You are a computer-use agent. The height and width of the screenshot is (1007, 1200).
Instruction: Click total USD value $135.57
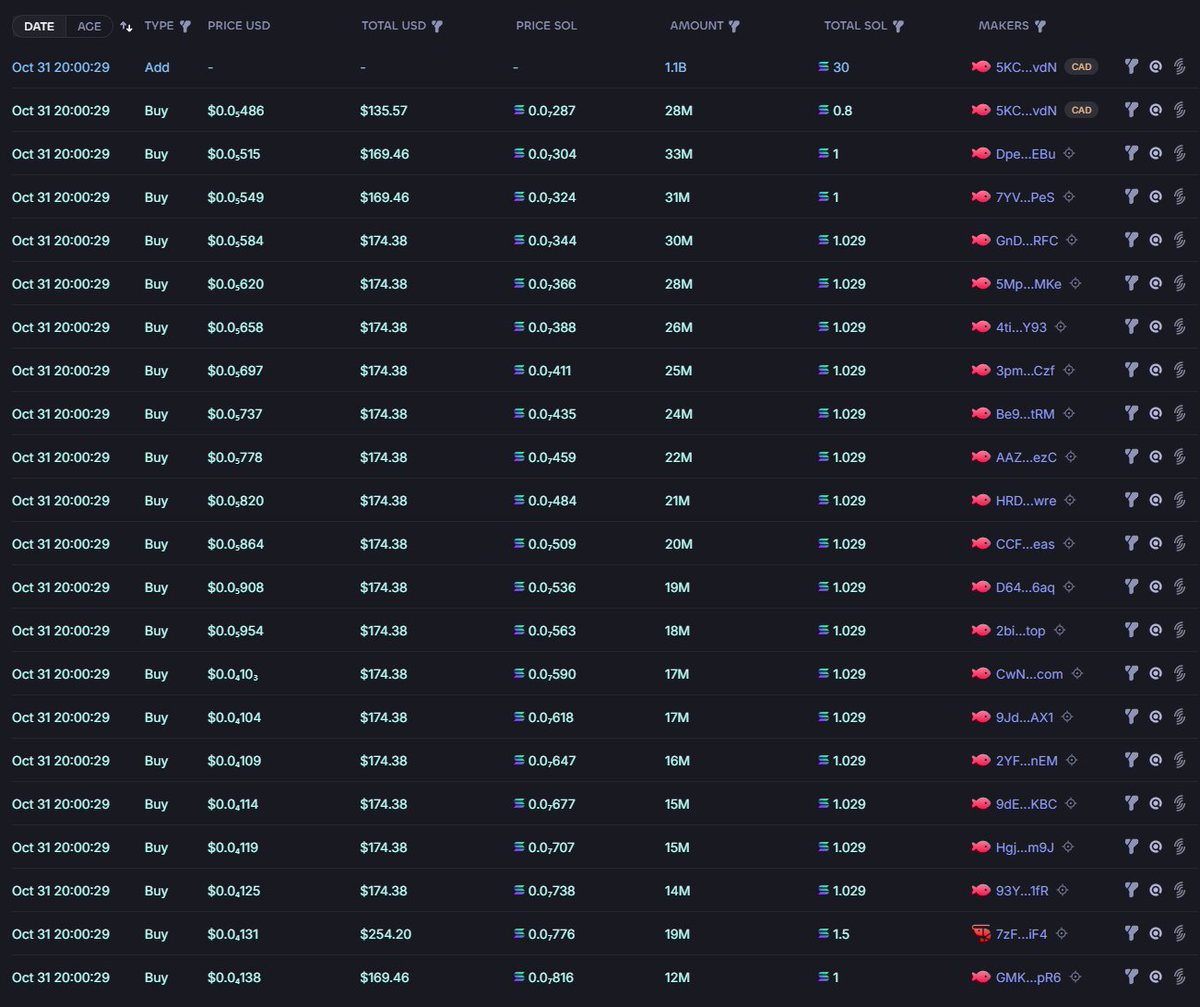(x=384, y=110)
